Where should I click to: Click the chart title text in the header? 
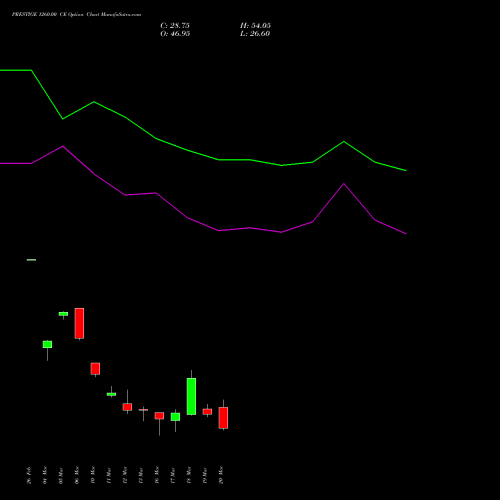[76, 15]
